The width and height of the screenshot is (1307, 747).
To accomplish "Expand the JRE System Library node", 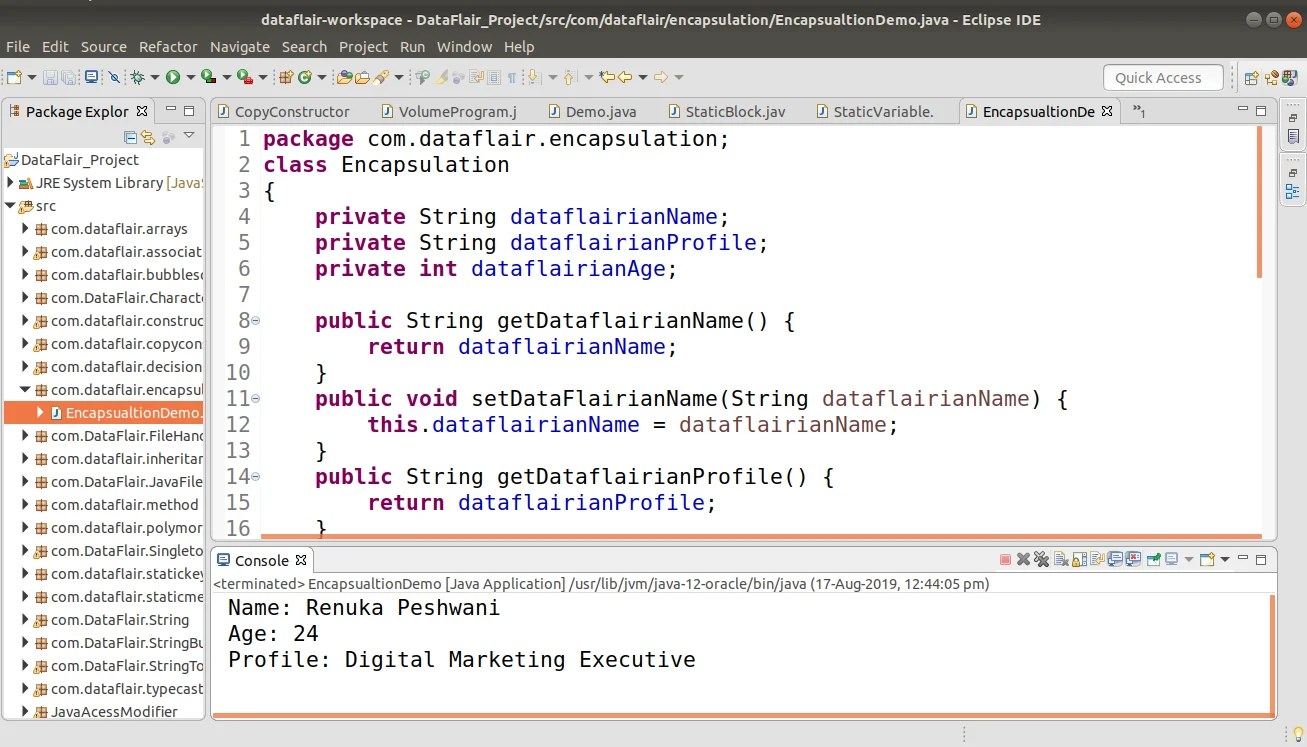I will click(11, 182).
